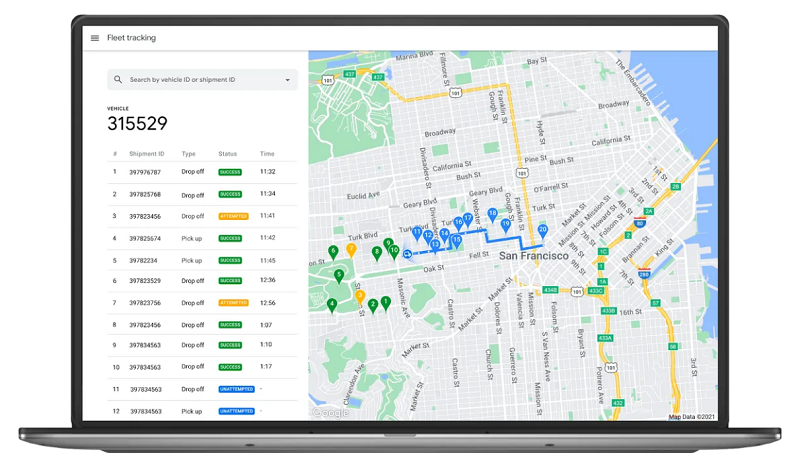
Task: Select shipment ID 397976787
Action: tap(145, 173)
